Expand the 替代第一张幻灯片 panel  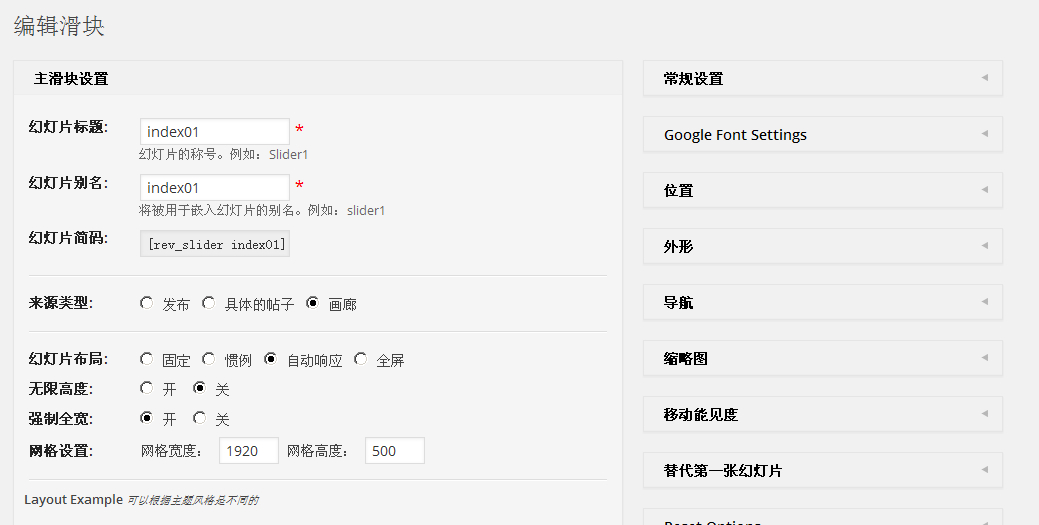[821, 470]
